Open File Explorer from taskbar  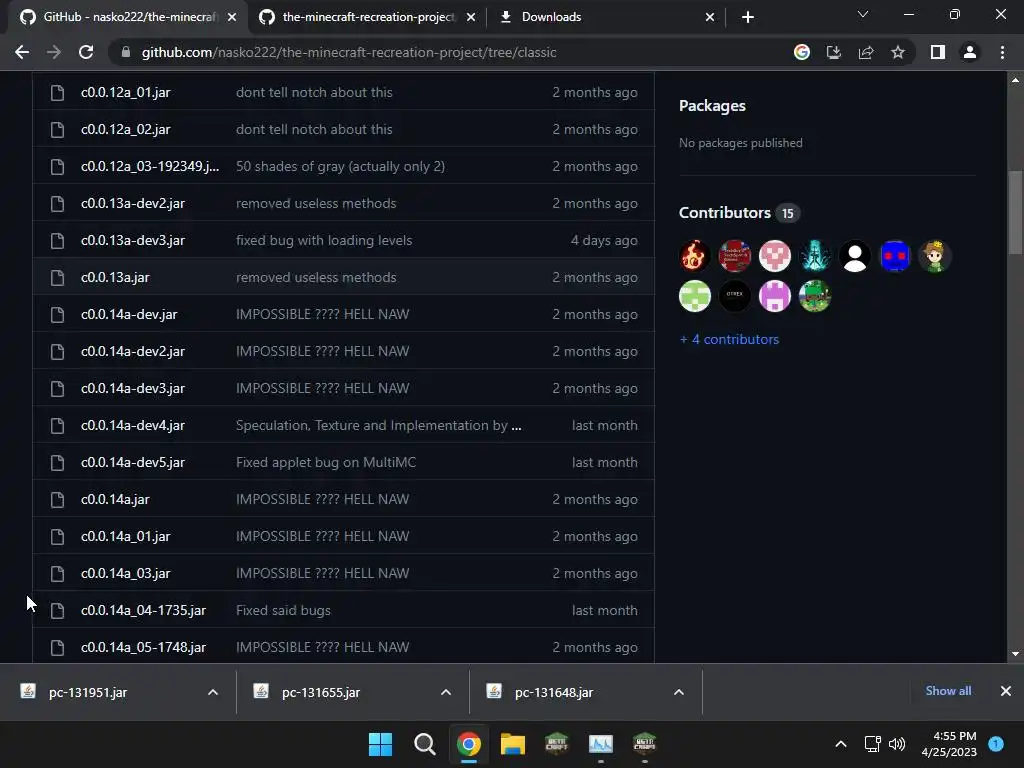513,744
